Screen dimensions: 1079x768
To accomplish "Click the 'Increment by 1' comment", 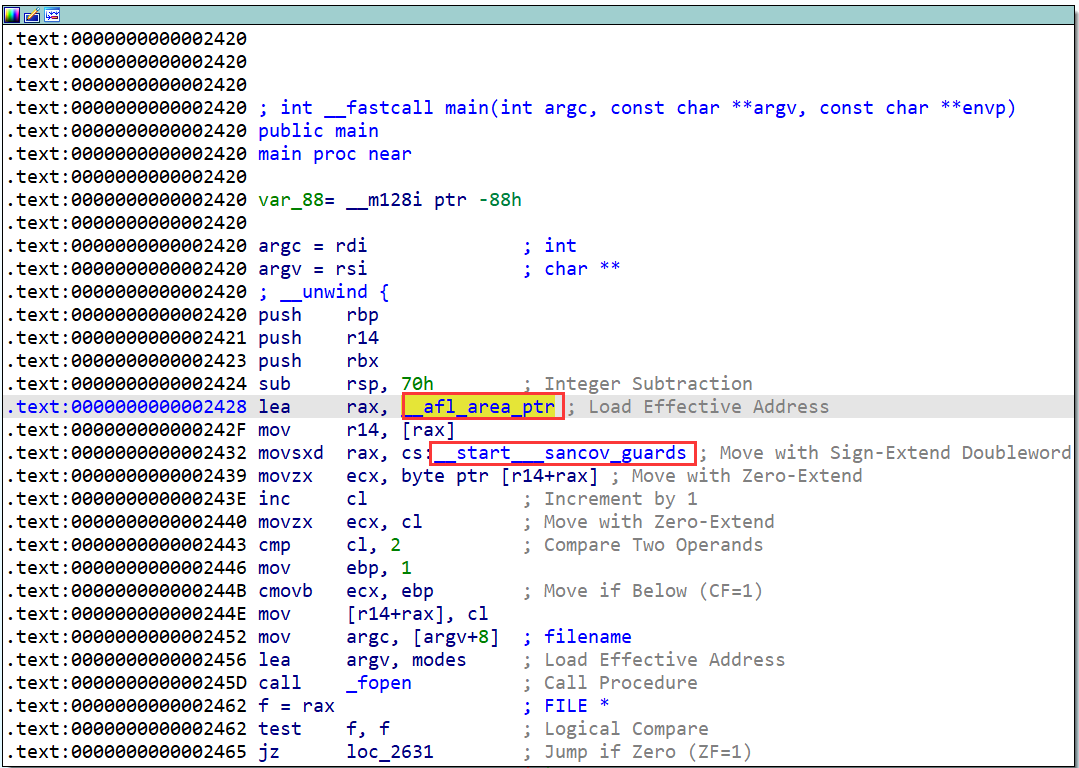I will (x=620, y=499).
